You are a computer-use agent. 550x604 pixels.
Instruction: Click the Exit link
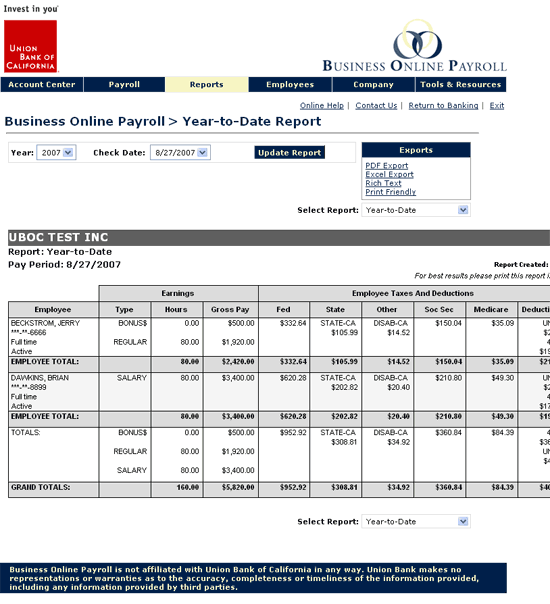click(496, 106)
